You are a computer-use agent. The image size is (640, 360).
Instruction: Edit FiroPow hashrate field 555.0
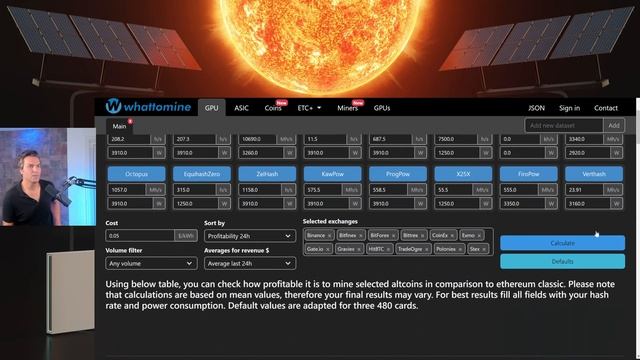click(x=519, y=190)
